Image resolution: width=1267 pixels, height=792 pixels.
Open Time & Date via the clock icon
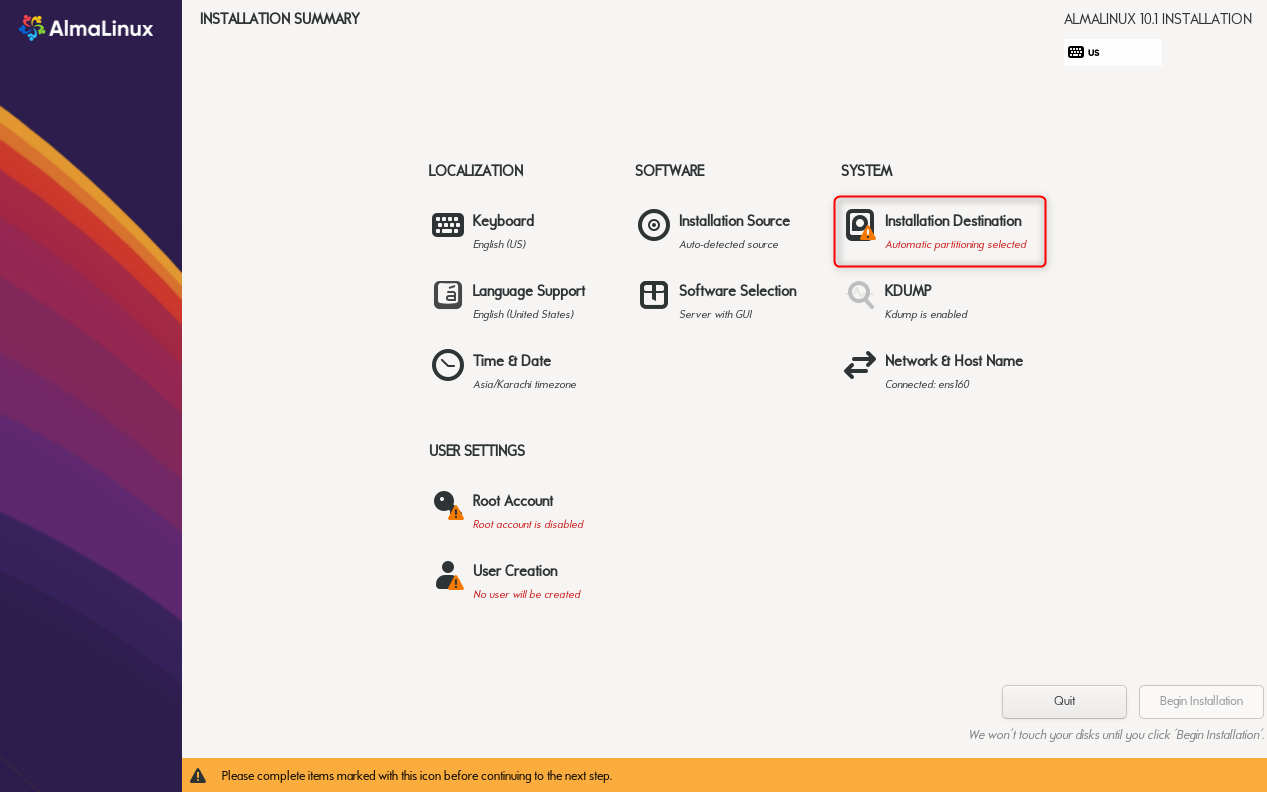[x=447, y=365]
